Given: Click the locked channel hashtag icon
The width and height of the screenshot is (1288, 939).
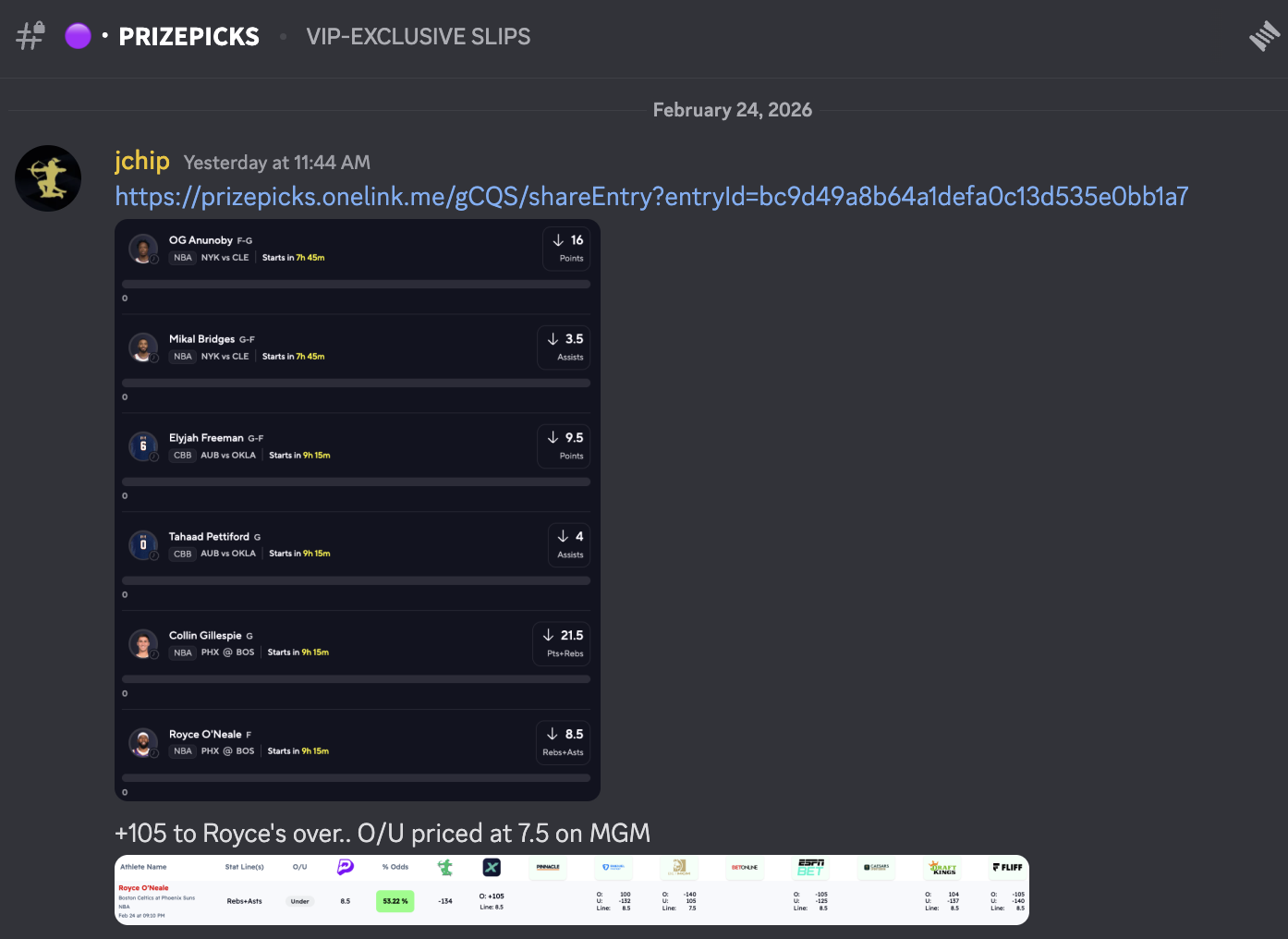Looking at the screenshot, I should tap(30, 36).
